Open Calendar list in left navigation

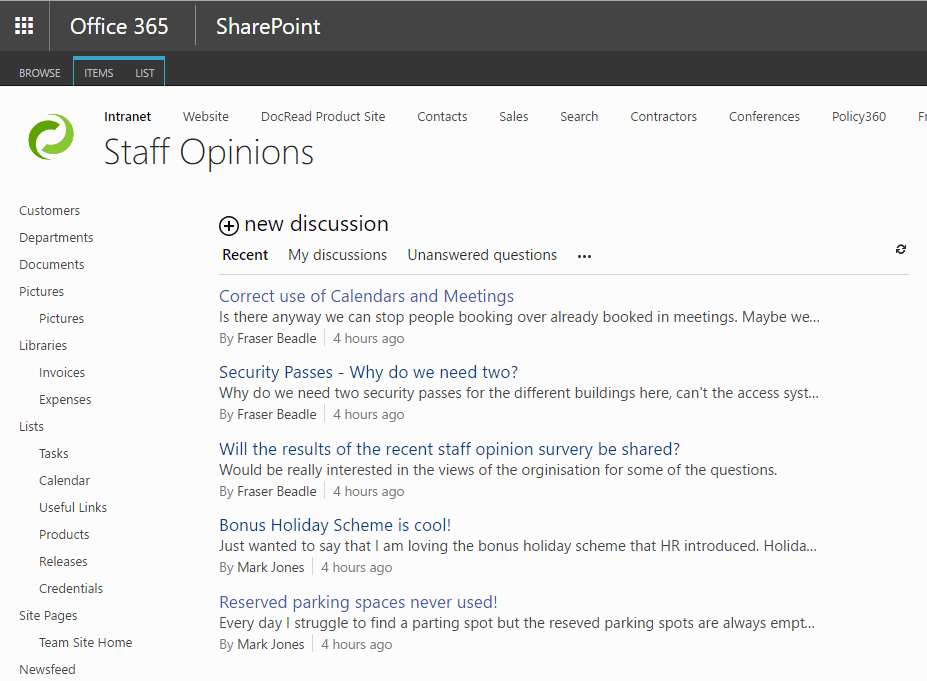pyautogui.click(x=64, y=480)
